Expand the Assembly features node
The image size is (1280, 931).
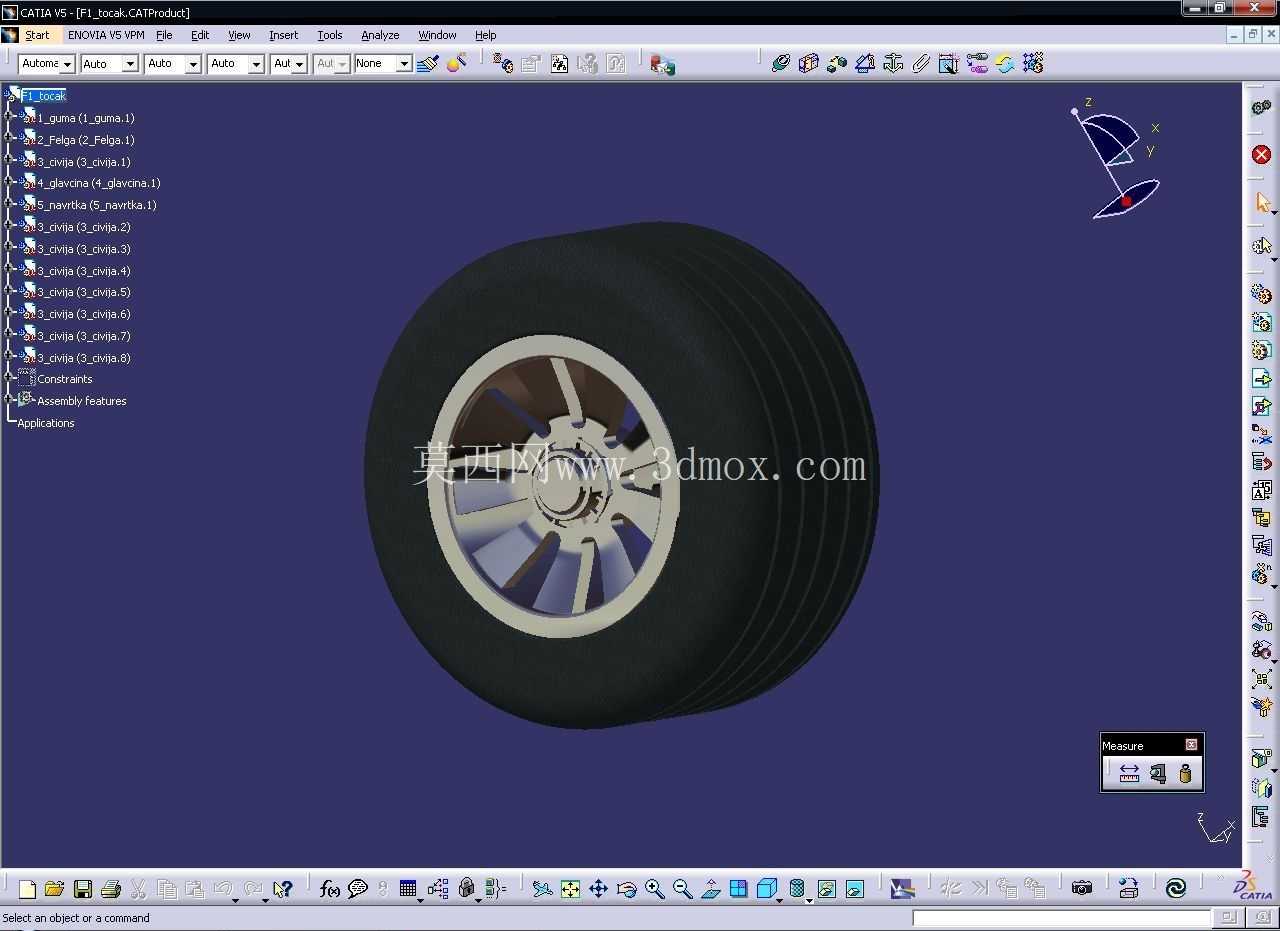(x=9, y=400)
